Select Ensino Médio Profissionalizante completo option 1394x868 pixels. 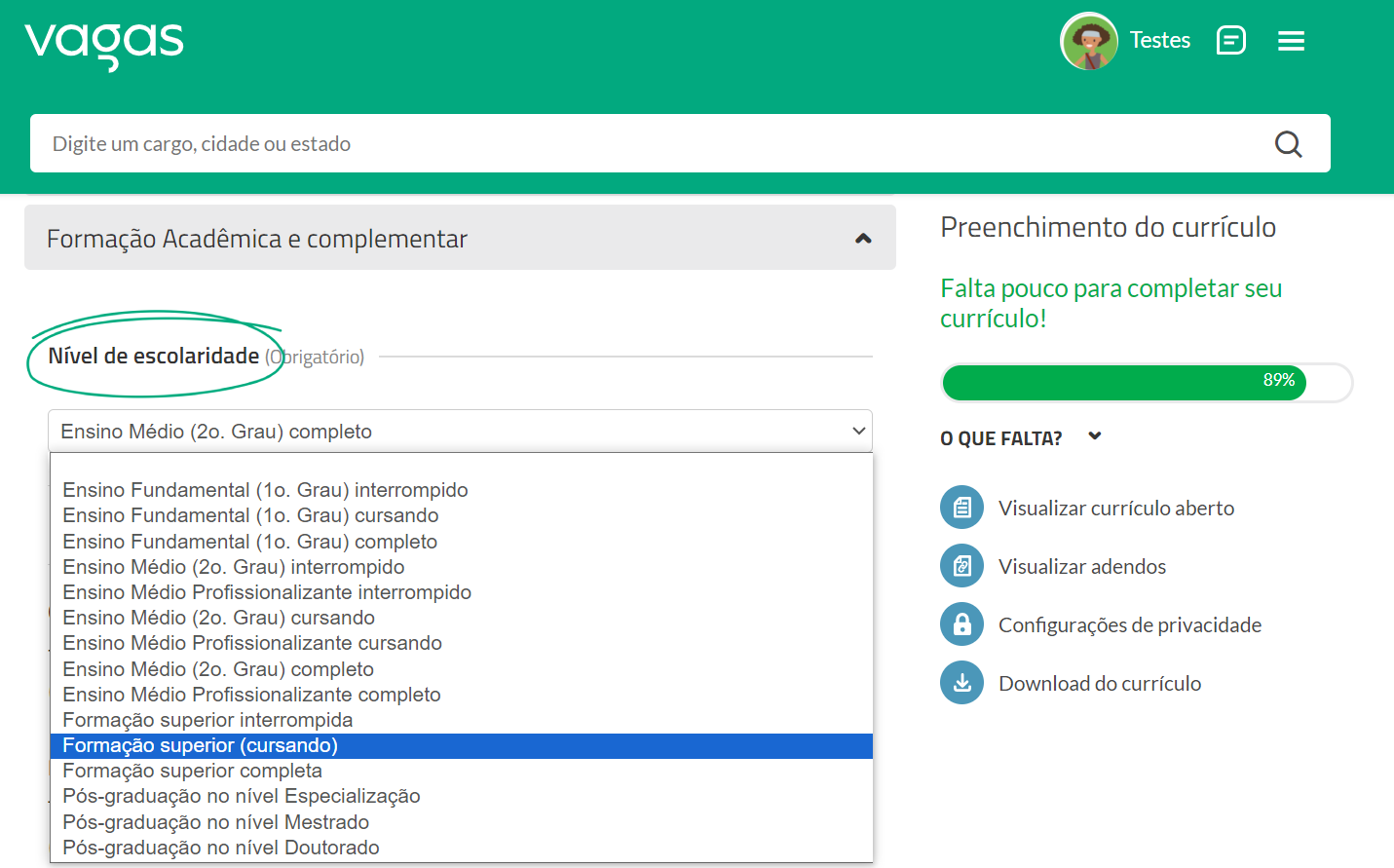click(x=251, y=694)
